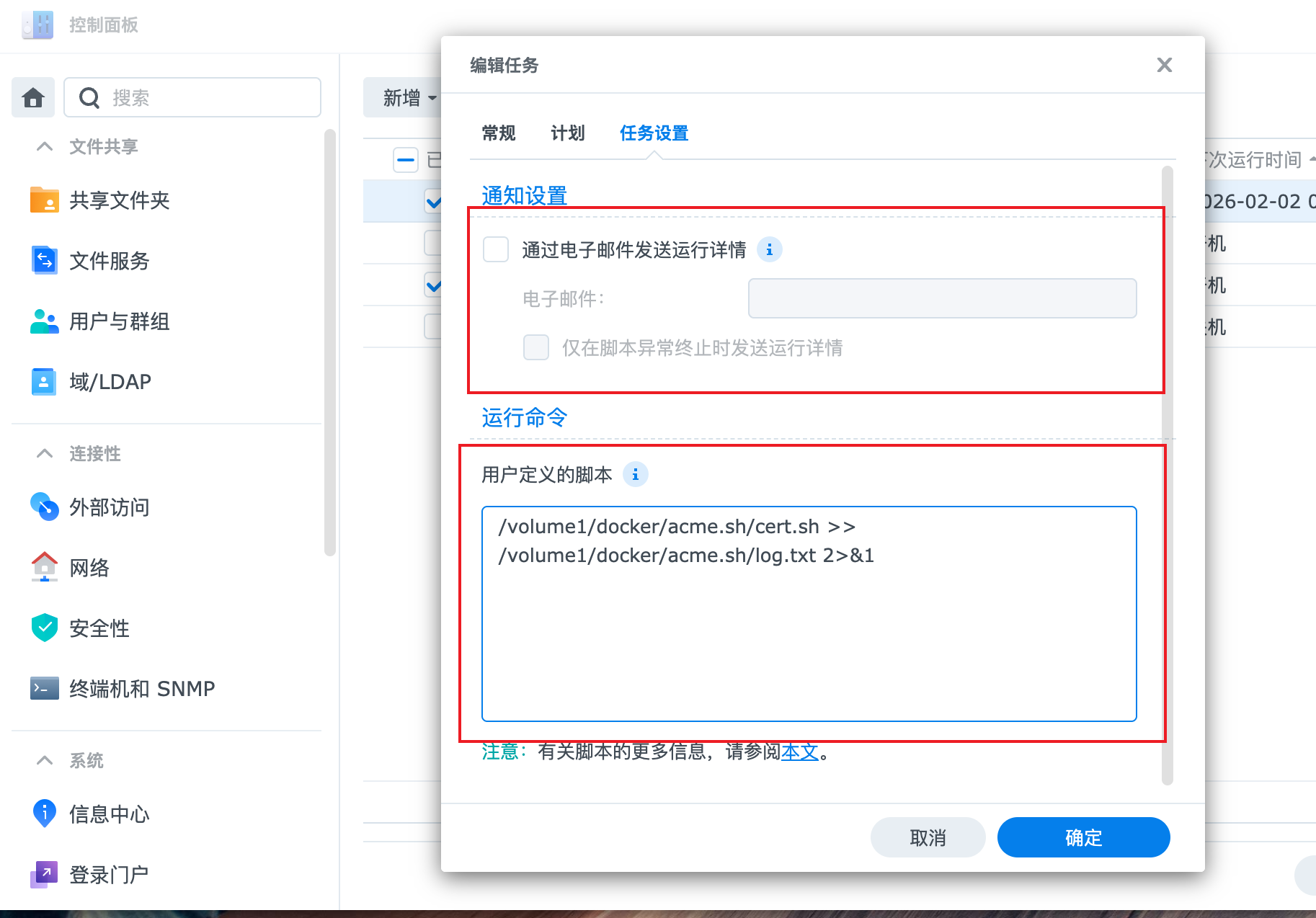This screenshot has width=1316, height=918.
Task: Click info icon beside 用户定义的脚本
Action: (635, 475)
